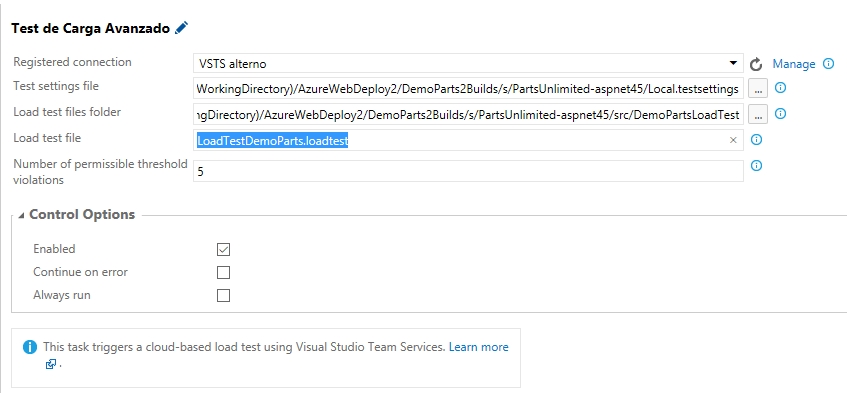The width and height of the screenshot is (847, 393).
Task: Follow the Learn more link
Action: (479, 347)
